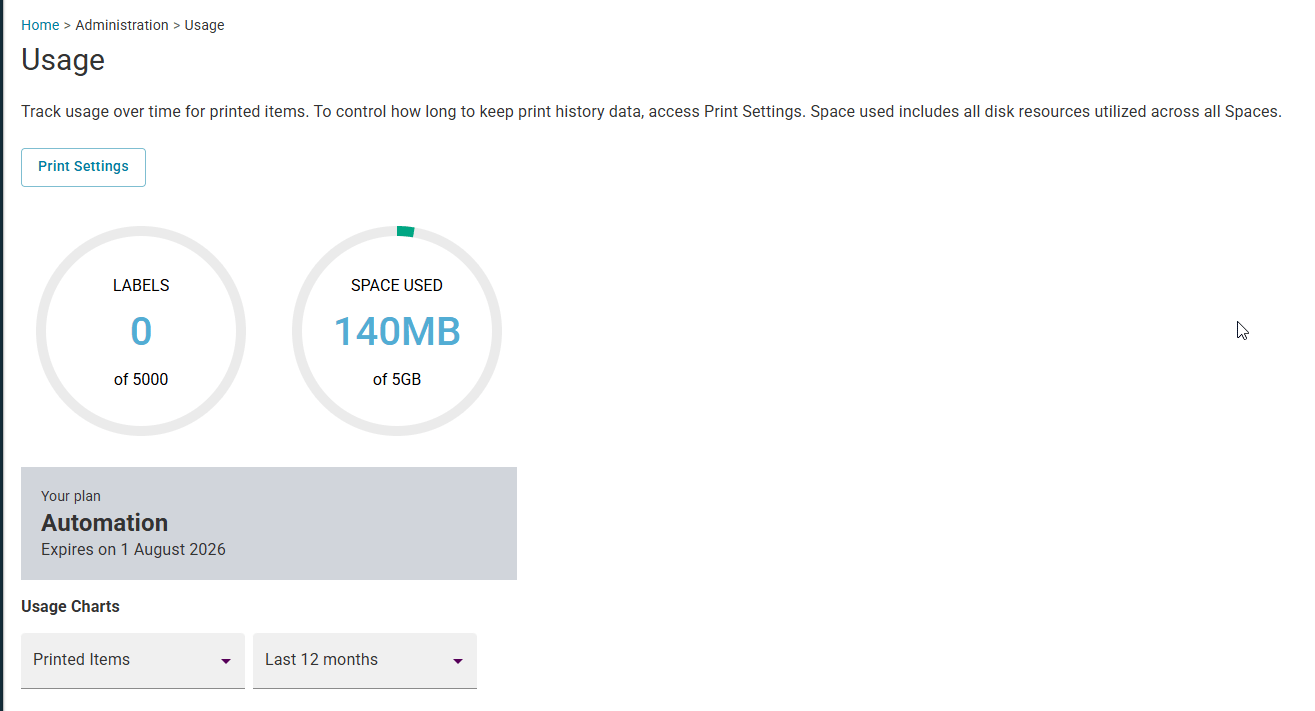The height and width of the screenshot is (711, 1315).
Task: Select the Automation plan card
Action: coord(268,523)
